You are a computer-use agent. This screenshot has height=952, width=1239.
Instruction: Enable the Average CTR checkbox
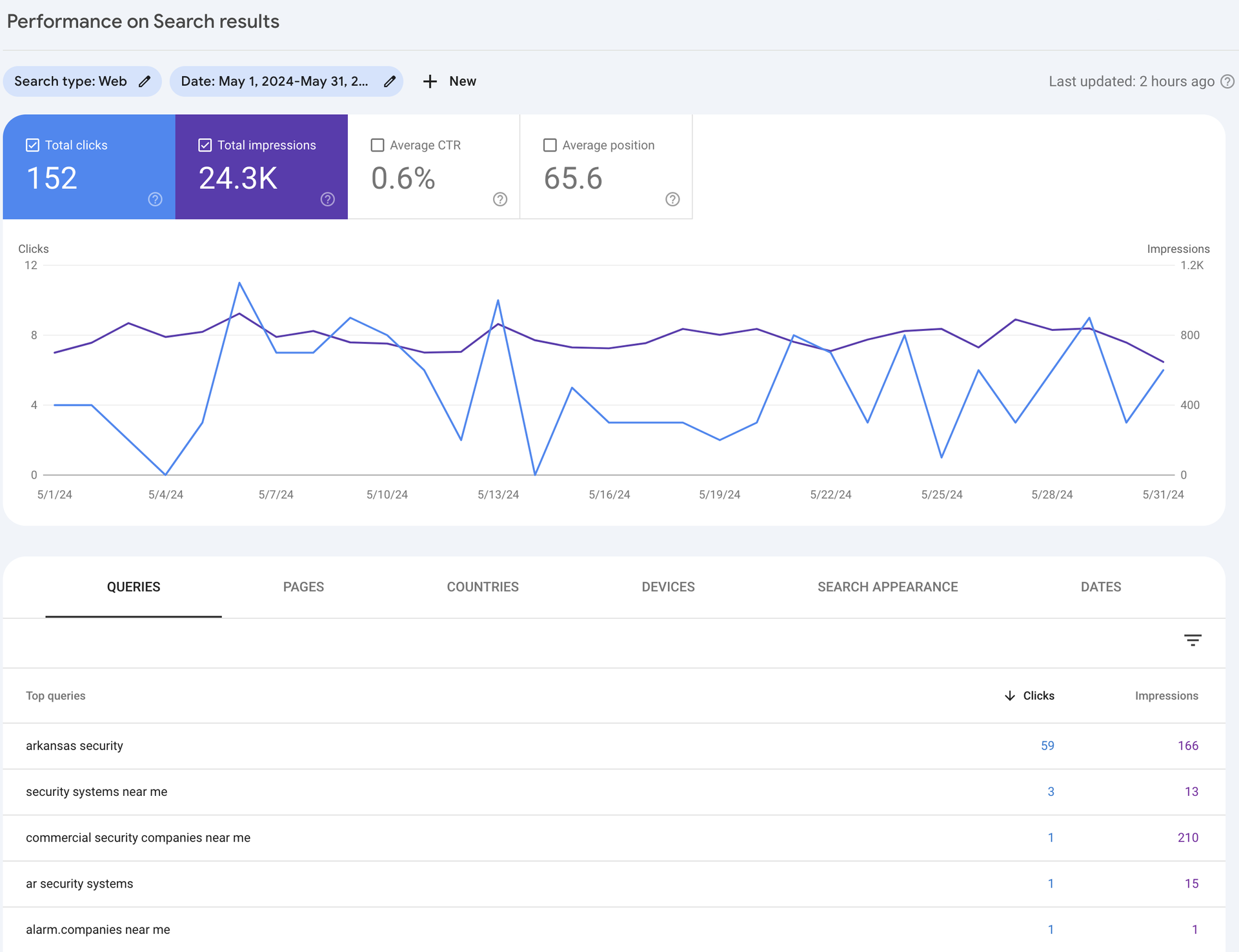tap(378, 145)
